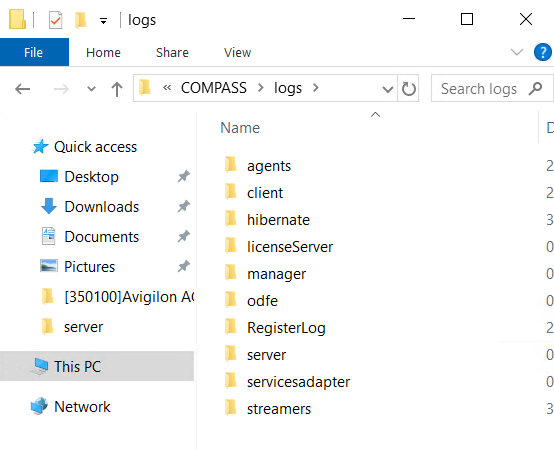This screenshot has width=554, height=450.
Task: Click the window folder icon in the title bar
Action: point(17,19)
